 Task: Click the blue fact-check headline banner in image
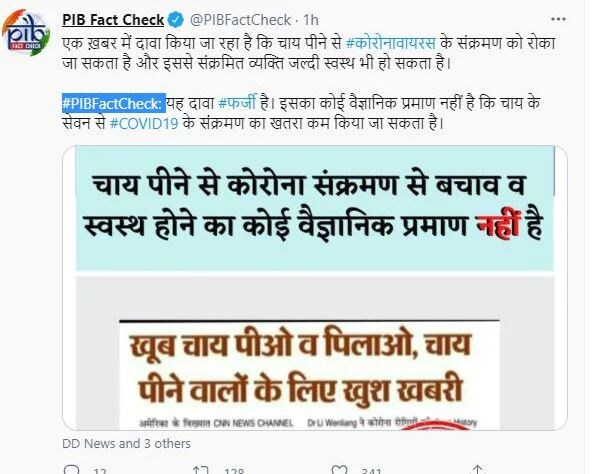(x=315, y=208)
